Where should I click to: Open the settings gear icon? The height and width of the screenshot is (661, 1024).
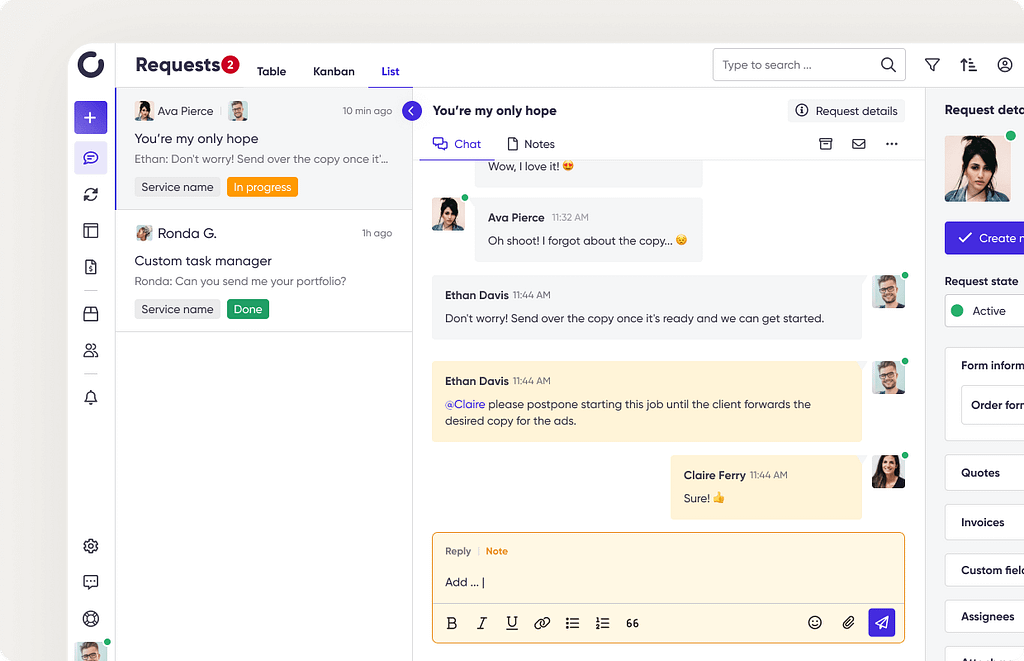tap(91, 546)
